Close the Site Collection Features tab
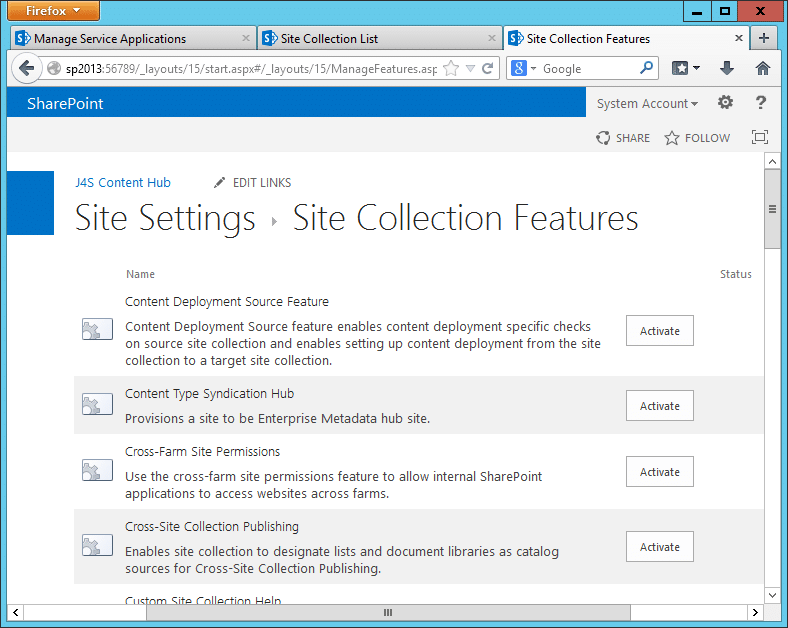The height and width of the screenshot is (628, 788). point(739,38)
